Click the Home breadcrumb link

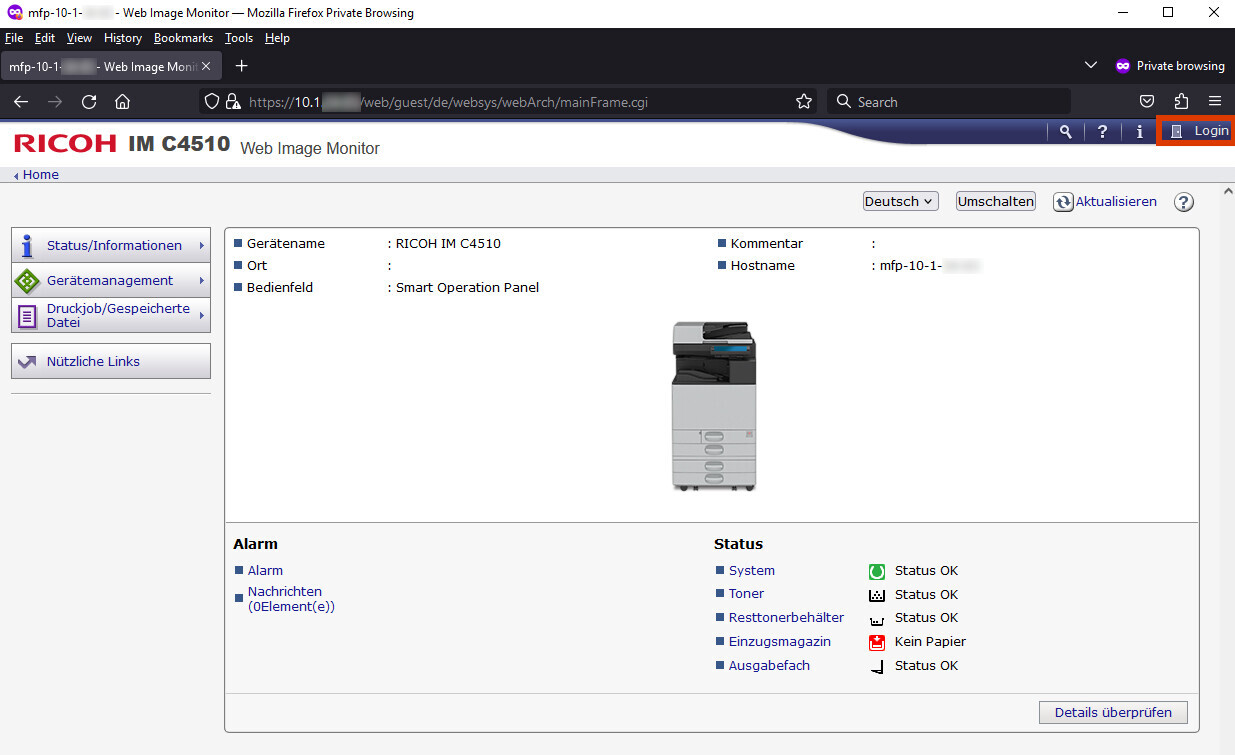point(40,174)
